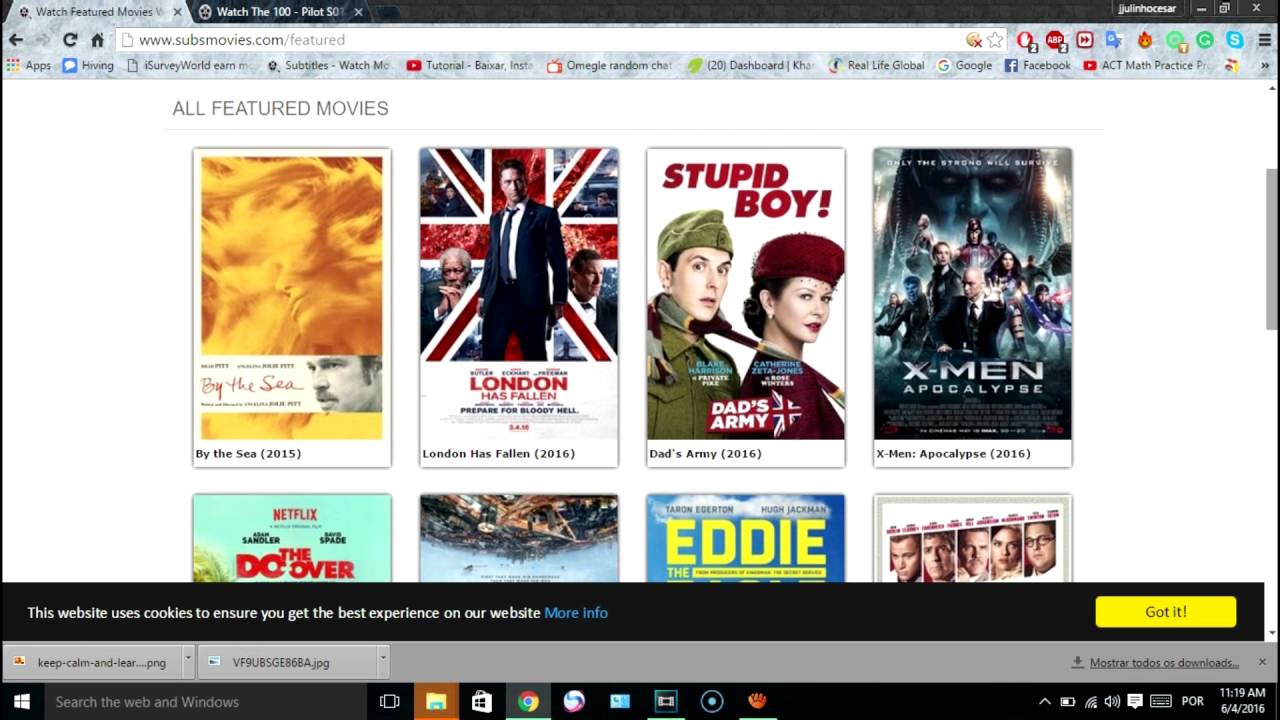Open Windows Store from taskbar
The image size is (1280, 720).
482,702
